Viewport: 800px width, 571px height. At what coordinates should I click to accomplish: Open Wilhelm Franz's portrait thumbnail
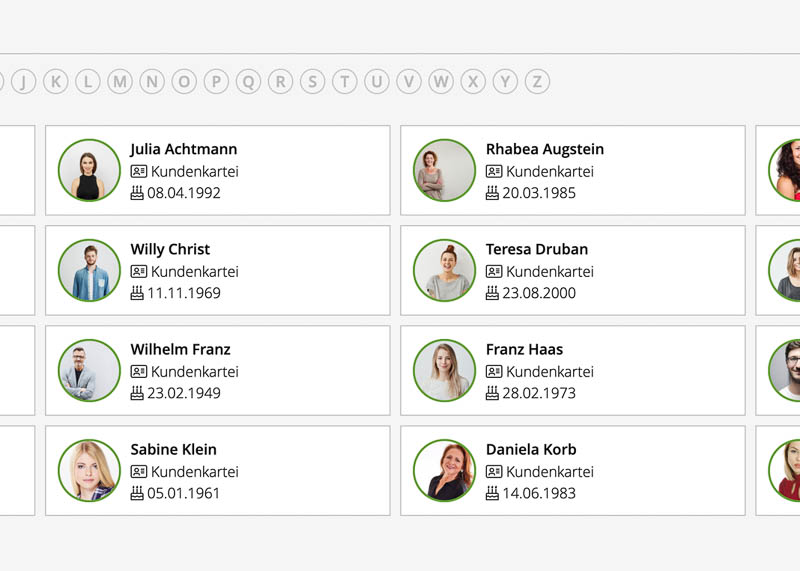tap(89, 370)
